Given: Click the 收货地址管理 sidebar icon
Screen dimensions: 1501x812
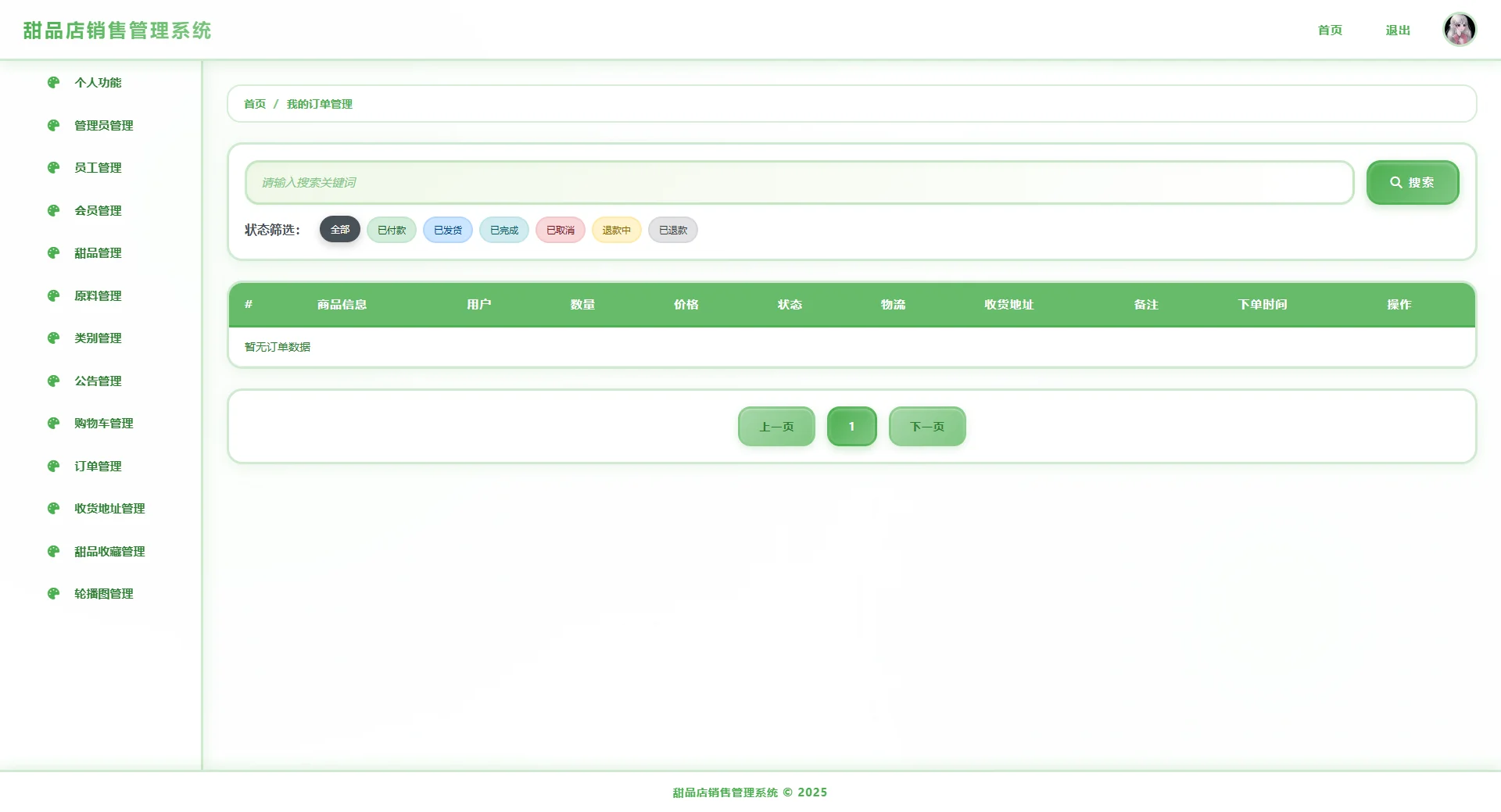Looking at the screenshot, I should [x=53, y=508].
